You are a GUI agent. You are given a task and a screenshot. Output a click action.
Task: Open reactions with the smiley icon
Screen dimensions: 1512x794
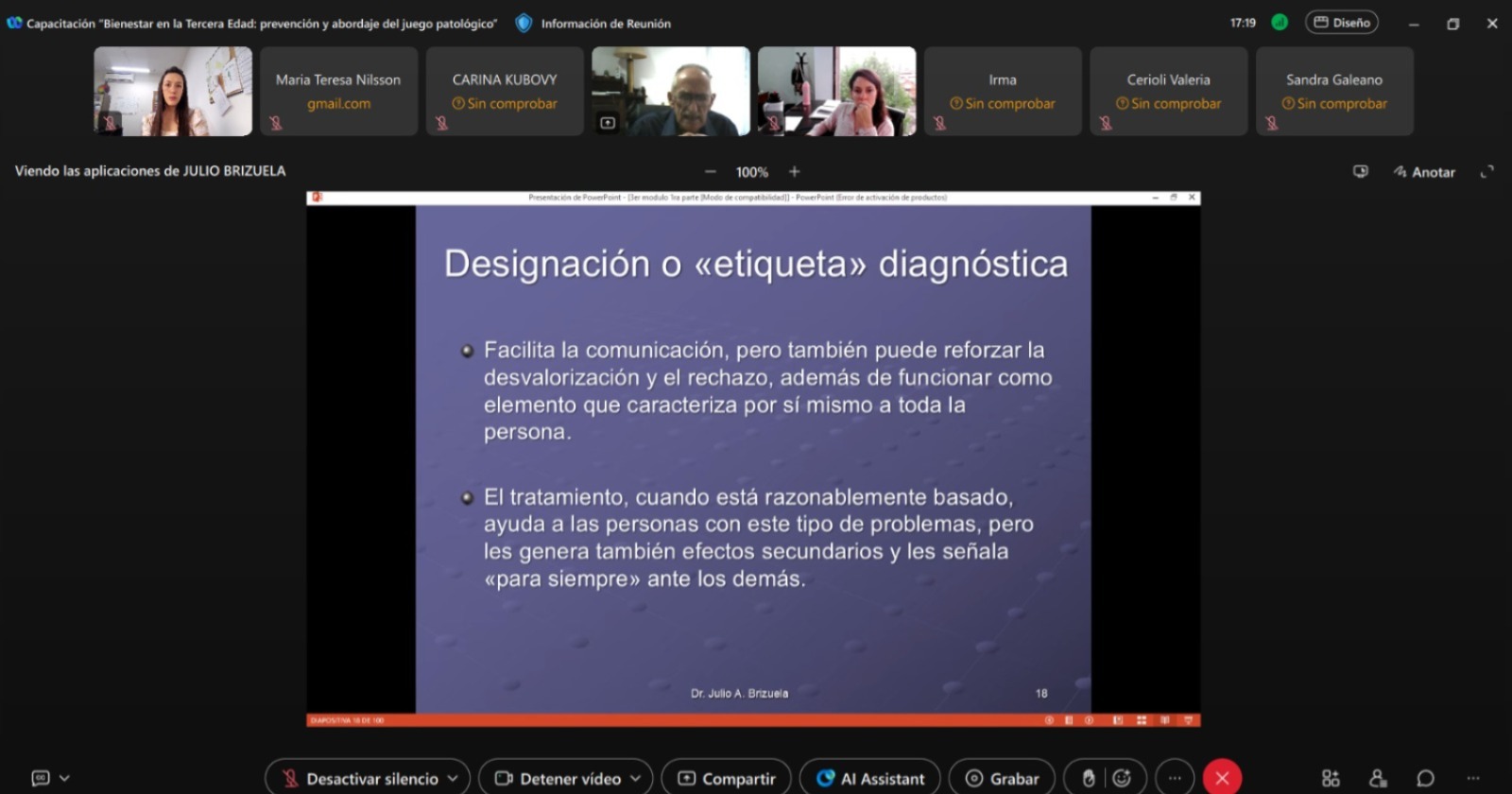pyautogui.click(x=1122, y=778)
